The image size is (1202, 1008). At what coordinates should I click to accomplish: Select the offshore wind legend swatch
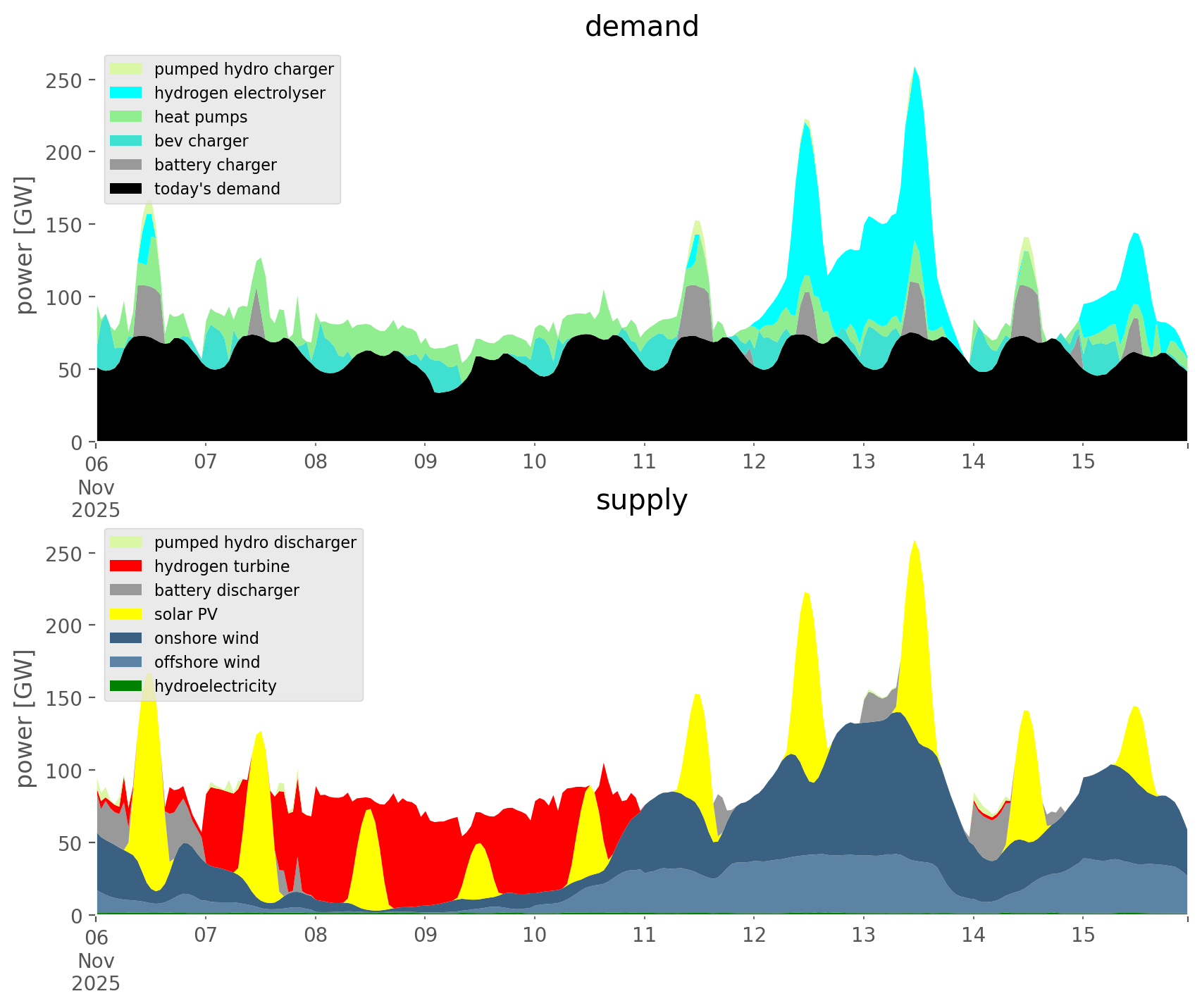(127, 662)
